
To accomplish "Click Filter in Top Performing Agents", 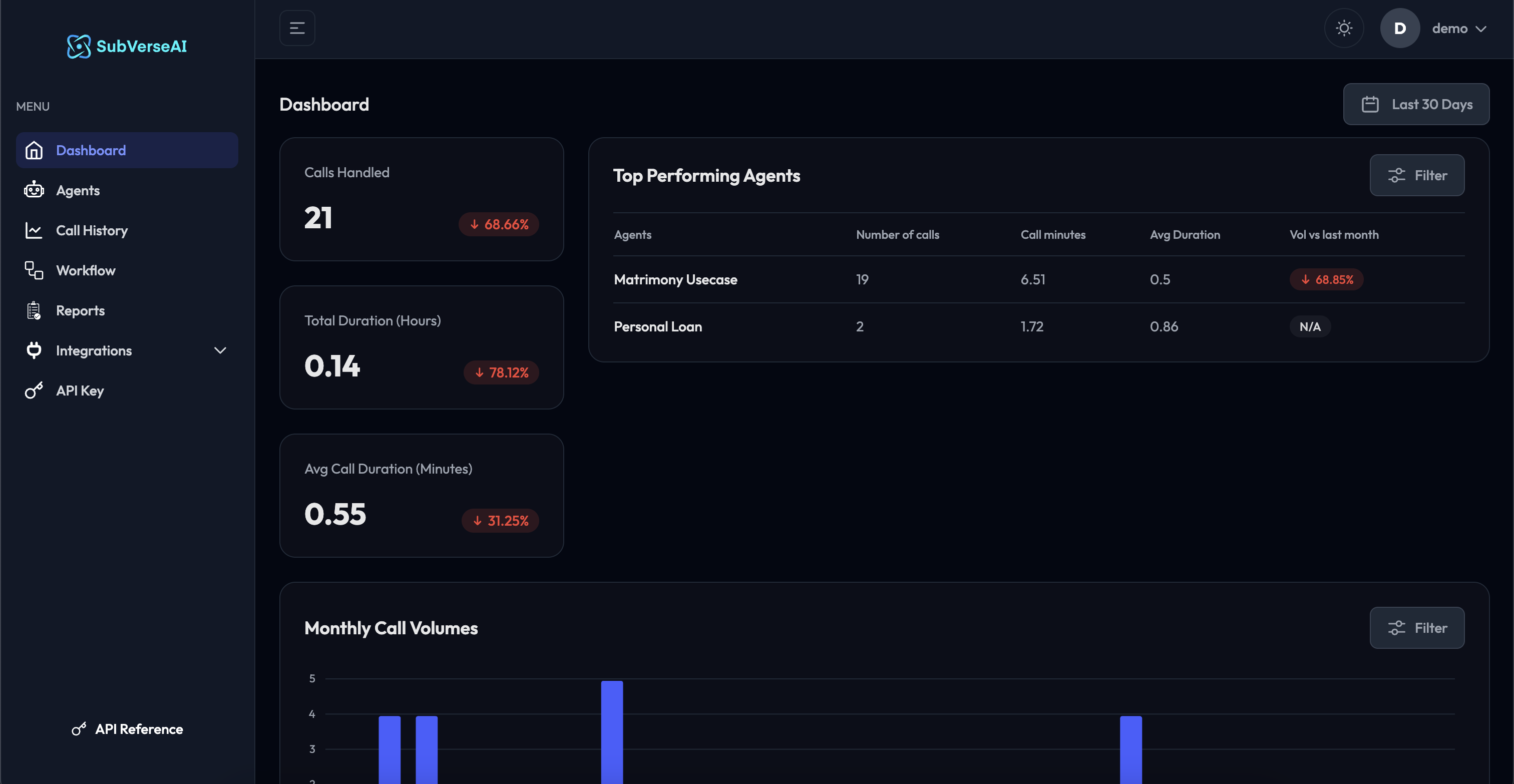I will click(x=1416, y=175).
